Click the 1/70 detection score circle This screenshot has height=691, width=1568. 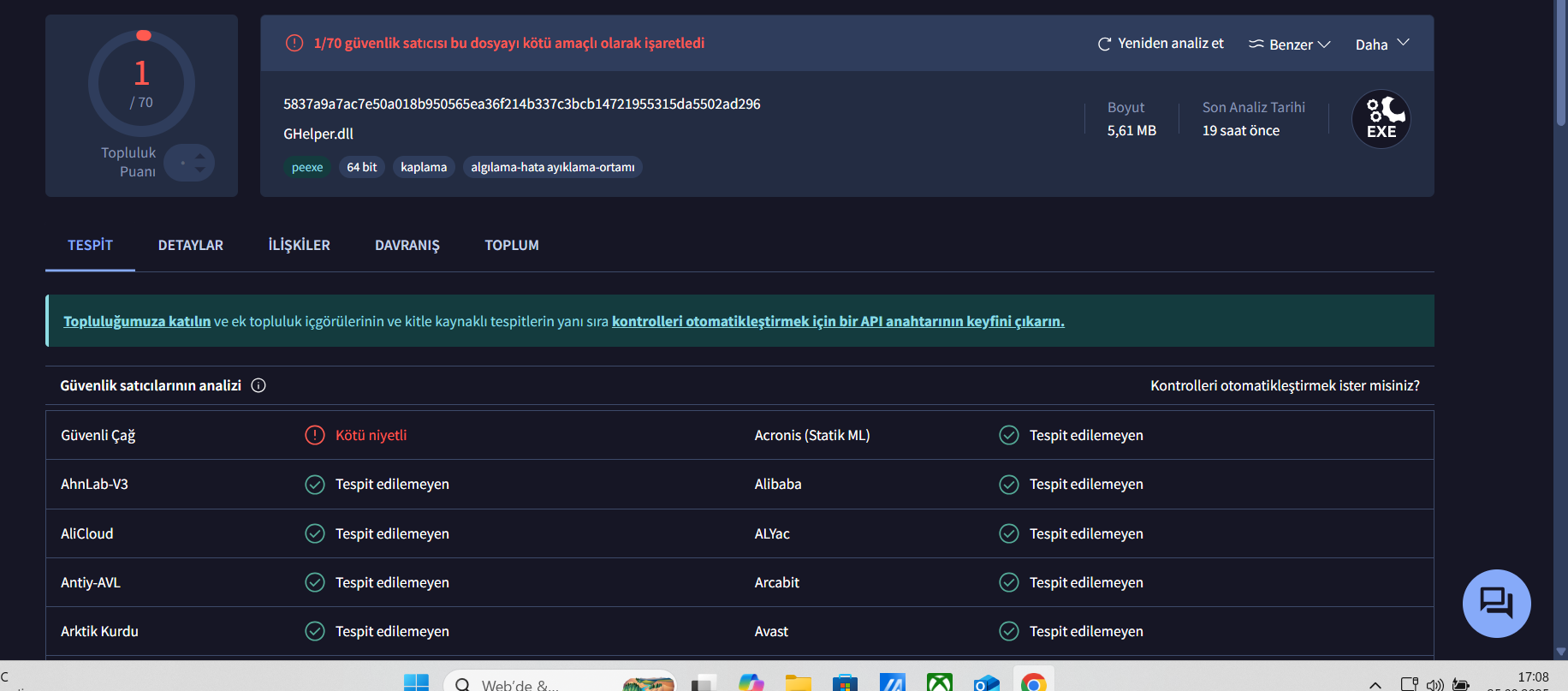click(x=142, y=83)
